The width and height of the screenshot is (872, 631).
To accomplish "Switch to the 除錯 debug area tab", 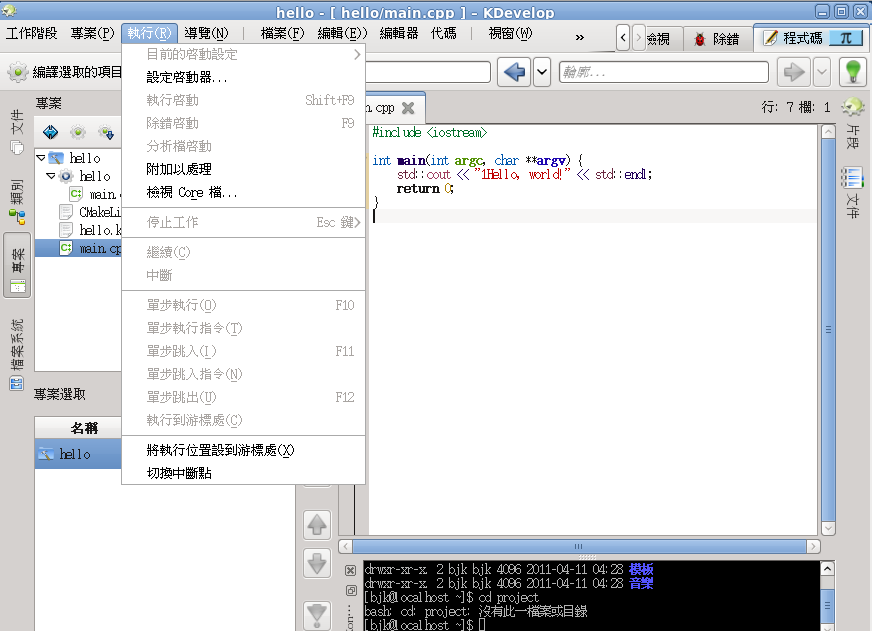I will [x=717, y=39].
